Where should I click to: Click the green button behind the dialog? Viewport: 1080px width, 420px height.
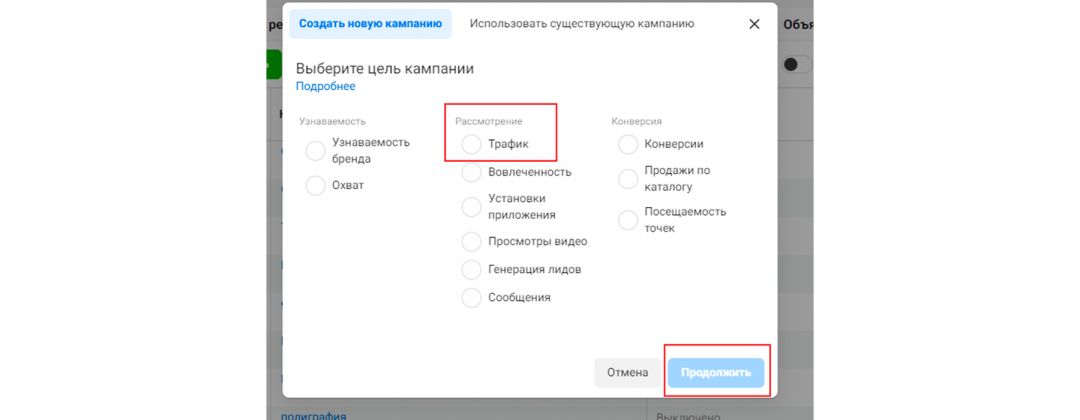[274, 64]
